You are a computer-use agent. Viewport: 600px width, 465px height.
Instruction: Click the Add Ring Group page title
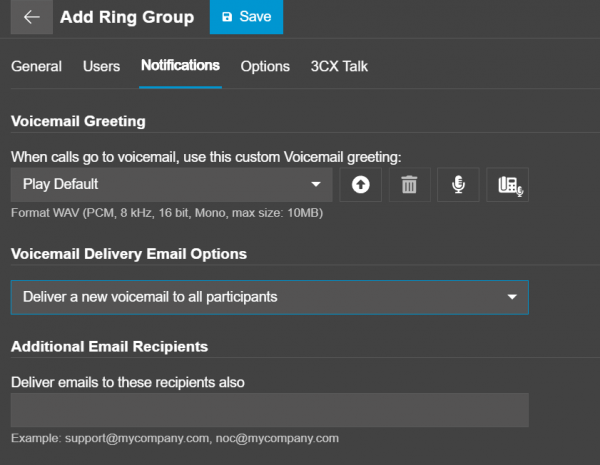(x=127, y=17)
